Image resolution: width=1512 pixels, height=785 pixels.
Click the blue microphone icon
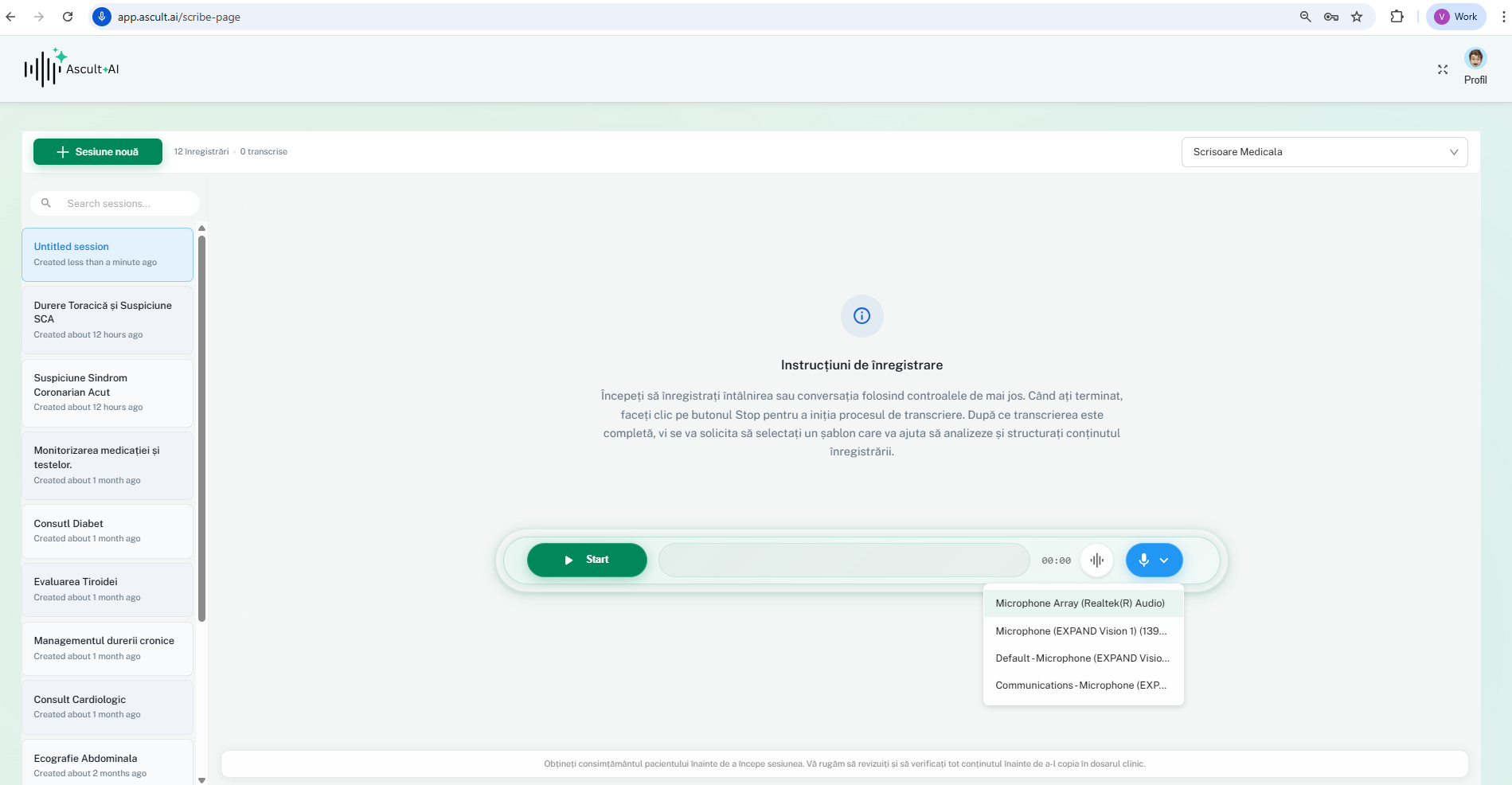pos(1143,560)
